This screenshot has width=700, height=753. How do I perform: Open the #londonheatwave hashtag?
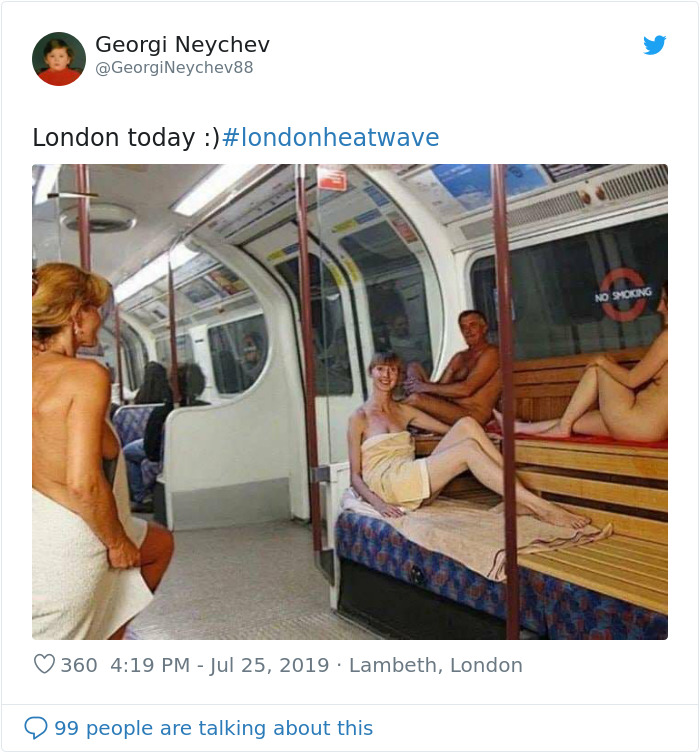pos(330,137)
